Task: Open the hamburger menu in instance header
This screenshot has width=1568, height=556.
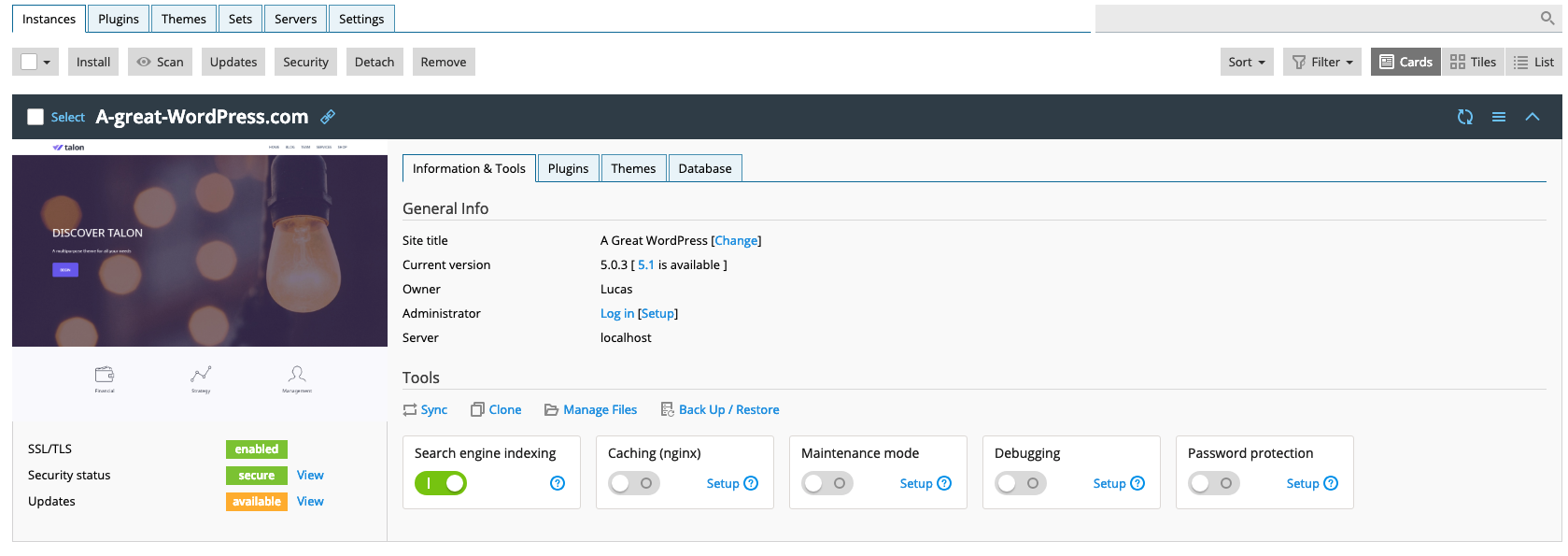Action: [x=1498, y=117]
